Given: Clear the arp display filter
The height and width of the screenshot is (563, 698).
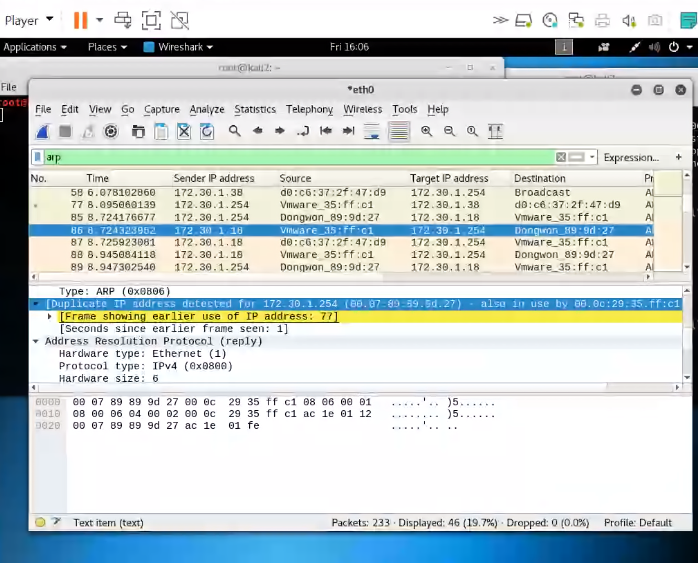Looking at the screenshot, I should [561, 157].
